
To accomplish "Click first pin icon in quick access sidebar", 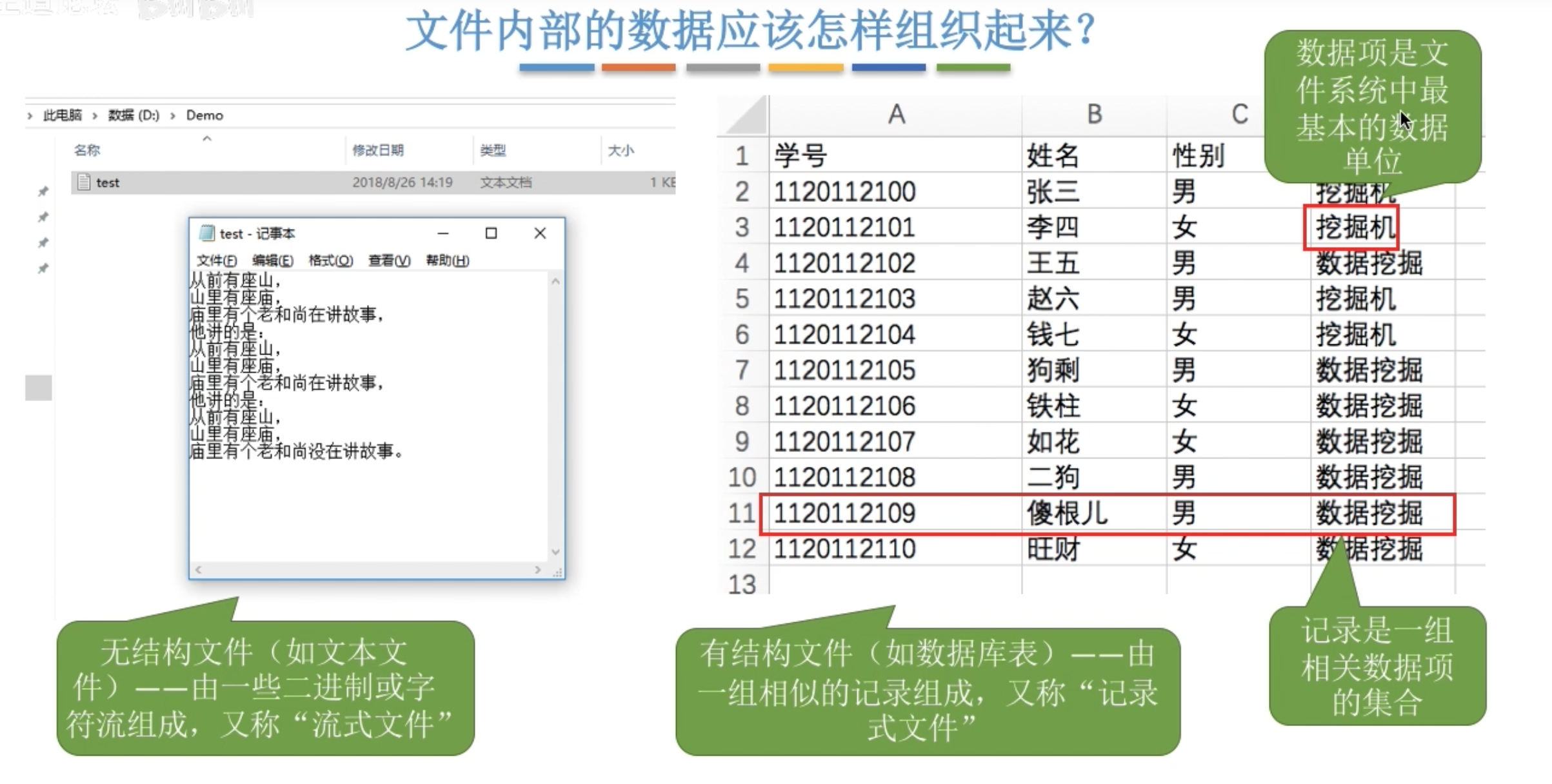I will 43,191.
